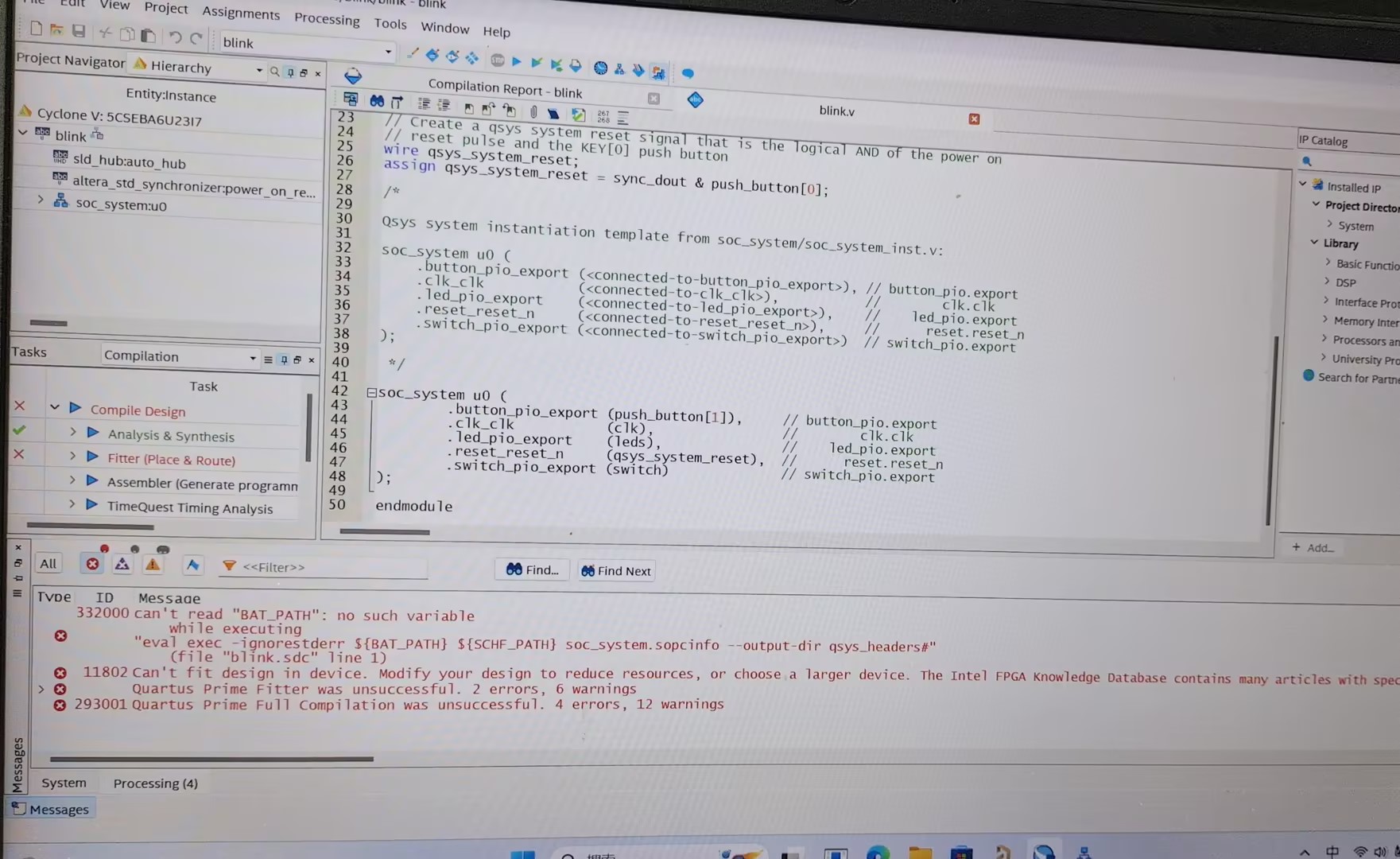This screenshot has width=1400, height=859.
Task: Click the + Add... button in IP Catalog
Action: (1313, 547)
